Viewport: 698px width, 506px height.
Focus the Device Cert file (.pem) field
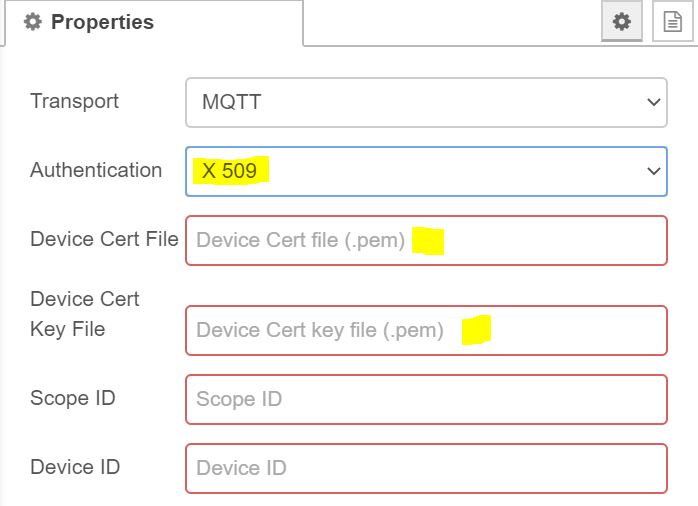click(x=300, y=241)
